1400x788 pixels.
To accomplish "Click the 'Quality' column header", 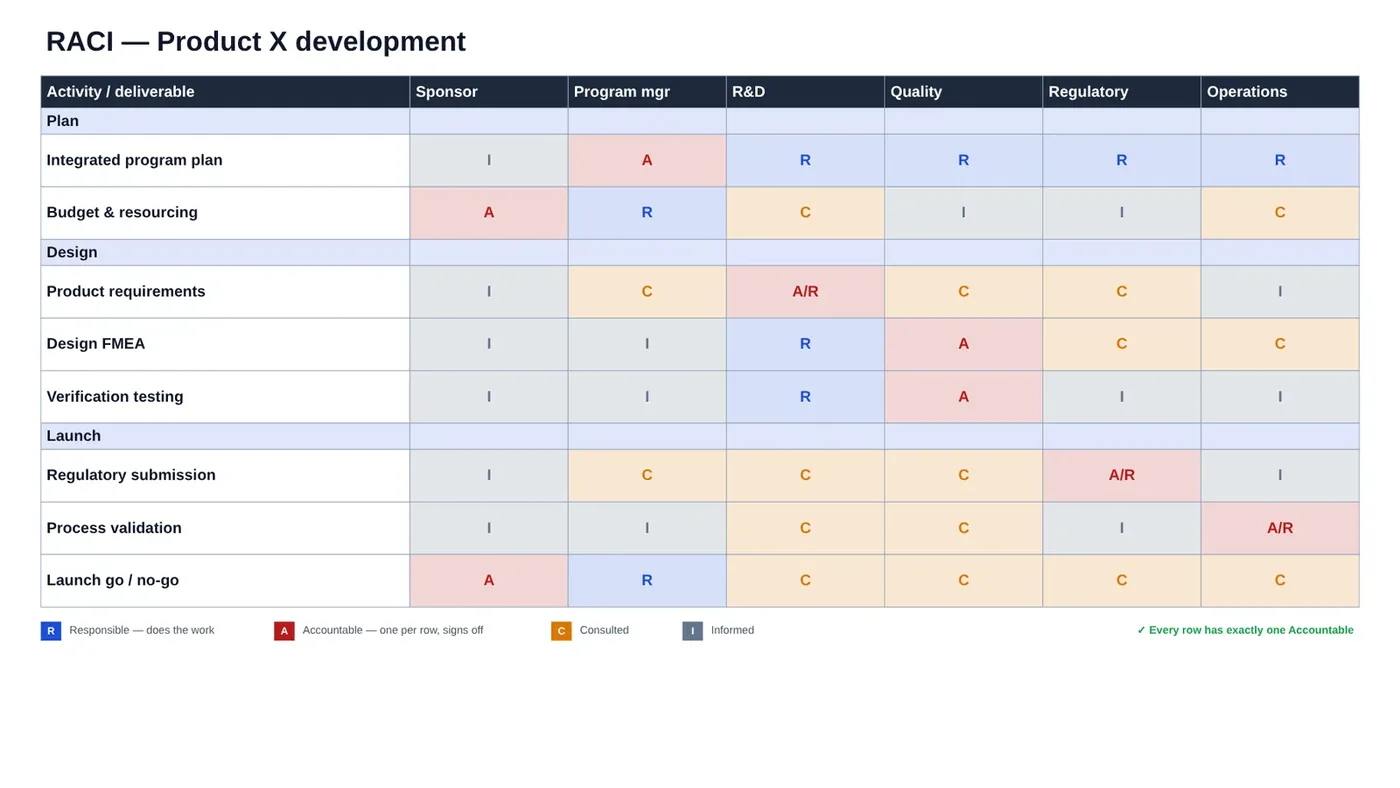I will [963, 92].
